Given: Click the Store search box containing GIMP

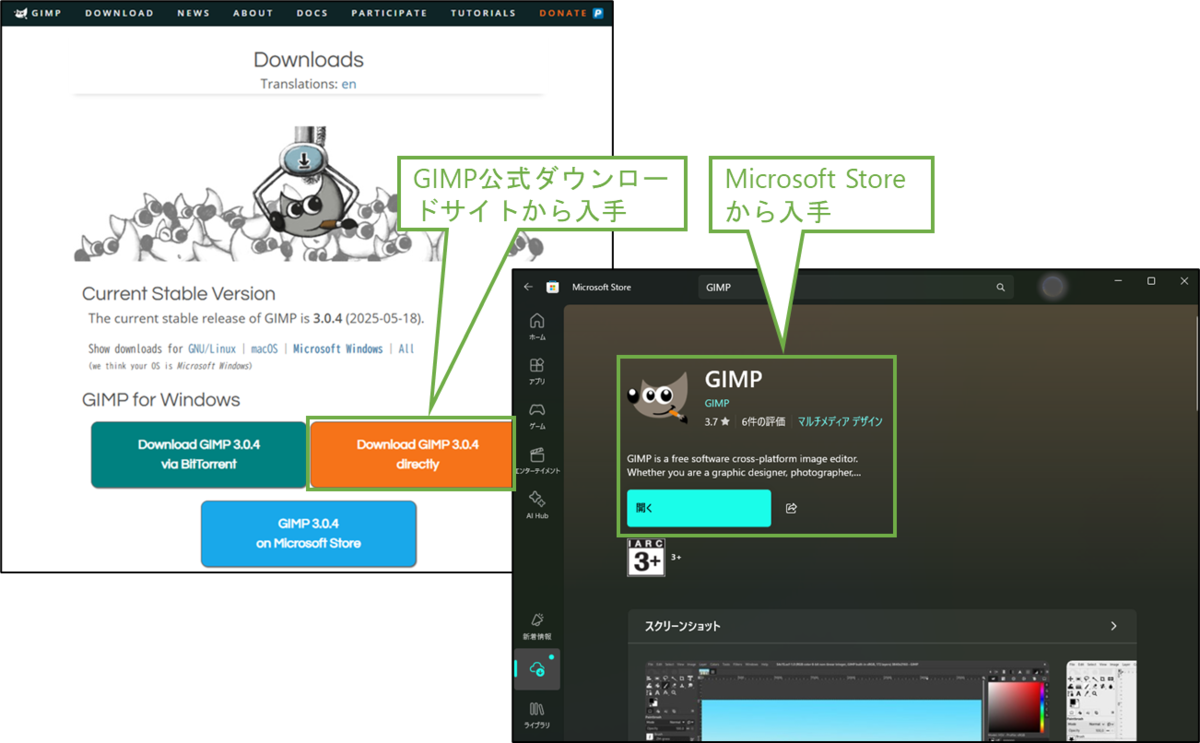Looking at the screenshot, I should (x=855, y=287).
